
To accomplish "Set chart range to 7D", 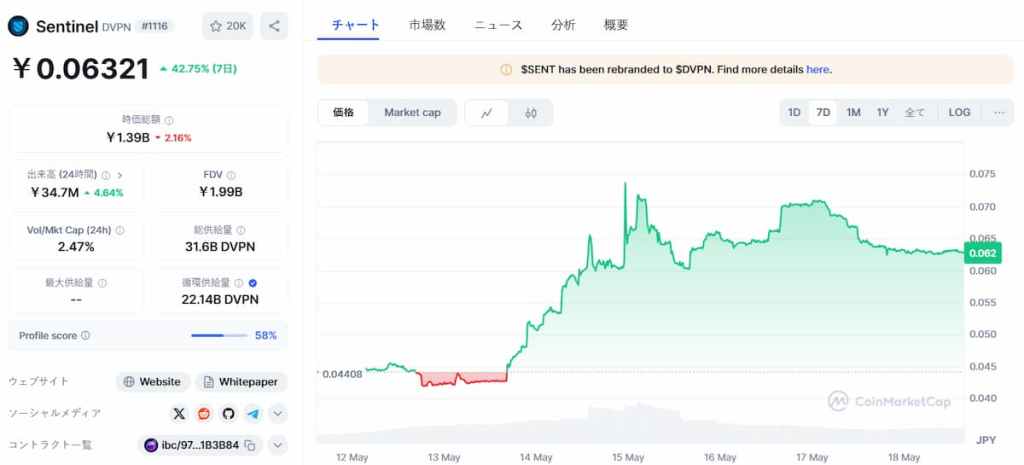I will (823, 112).
